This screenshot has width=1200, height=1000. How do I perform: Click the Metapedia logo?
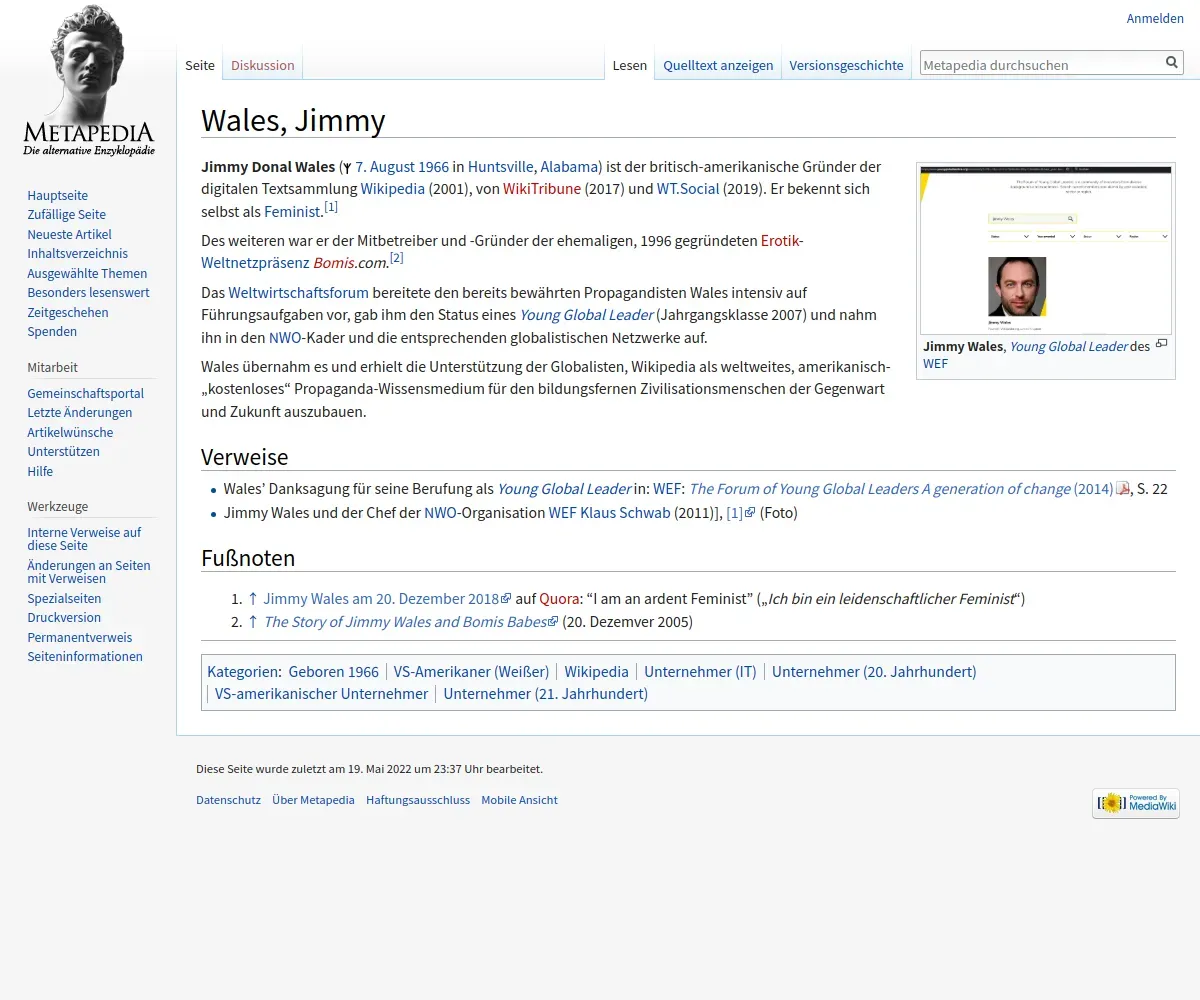click(88, 81)
